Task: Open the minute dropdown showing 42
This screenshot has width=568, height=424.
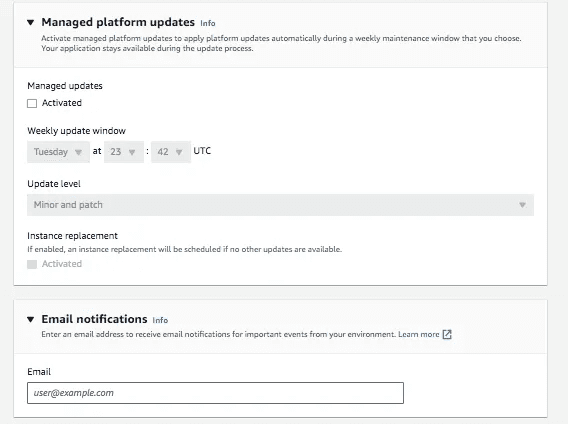Action: (x=171, y=152)
